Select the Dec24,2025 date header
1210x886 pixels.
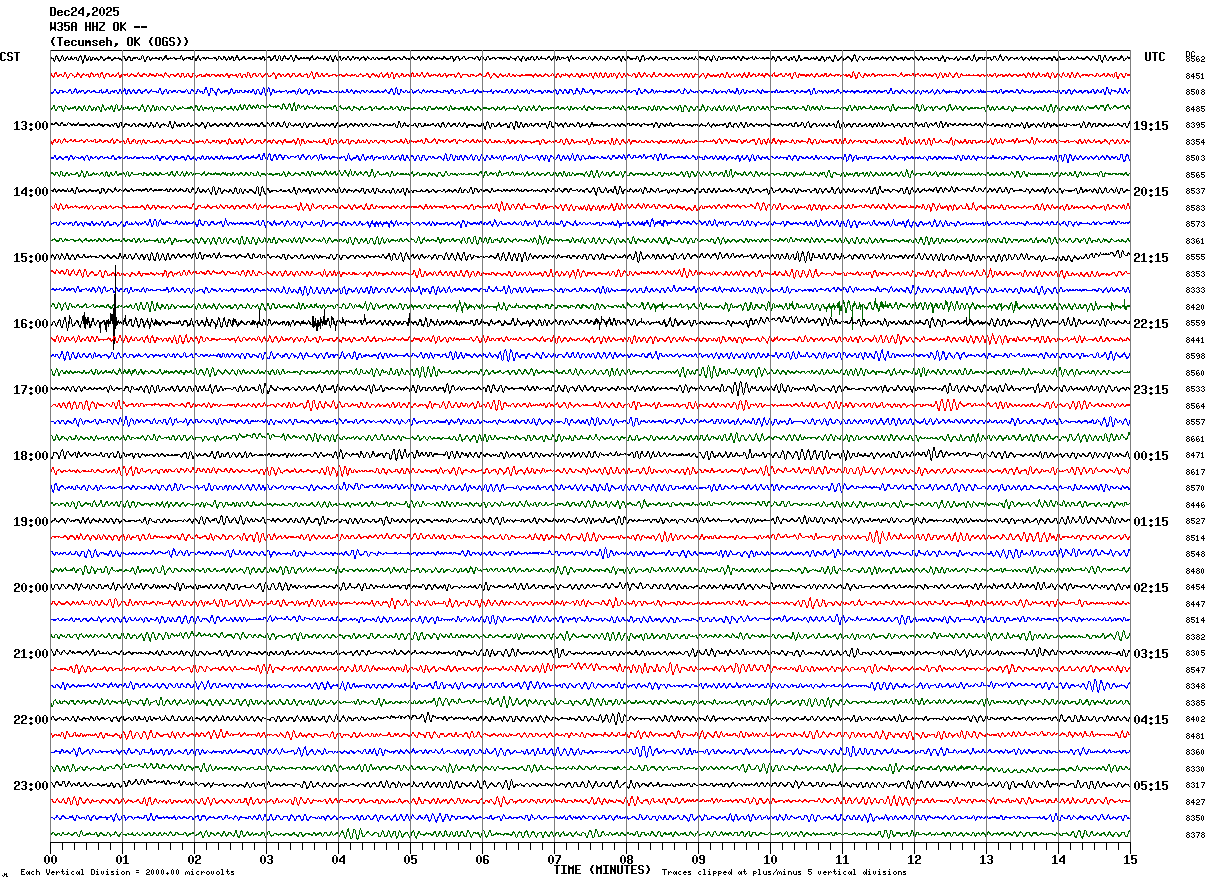point(85,12)
